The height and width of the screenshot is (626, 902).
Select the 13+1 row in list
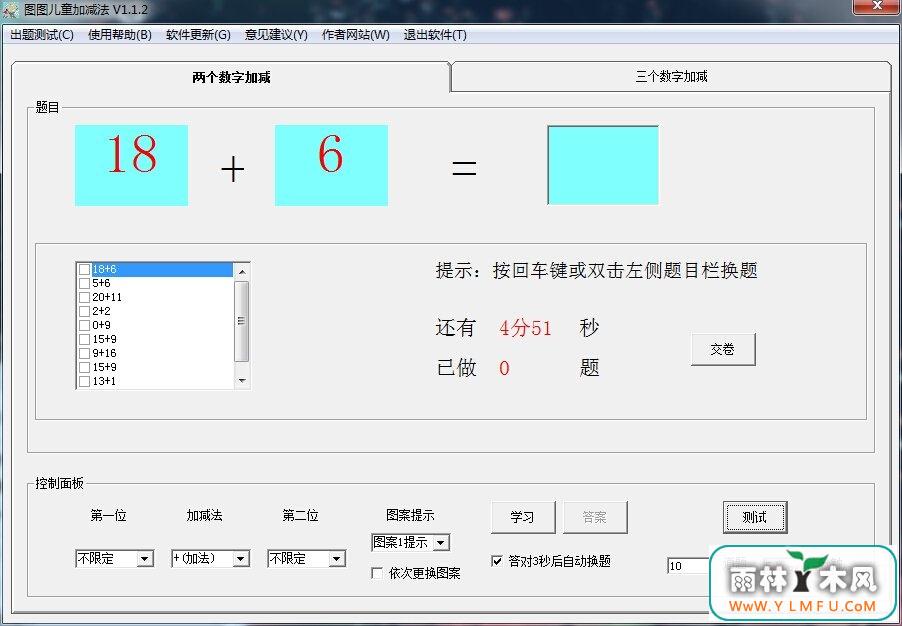coord(155,381)
